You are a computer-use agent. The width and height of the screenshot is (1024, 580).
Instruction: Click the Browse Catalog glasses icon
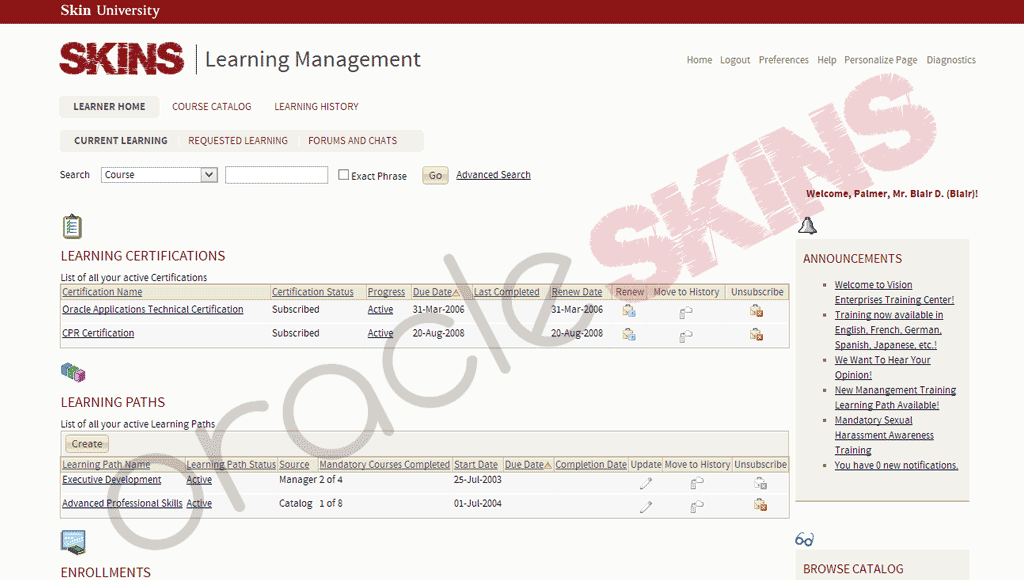(x=805, y=539)
